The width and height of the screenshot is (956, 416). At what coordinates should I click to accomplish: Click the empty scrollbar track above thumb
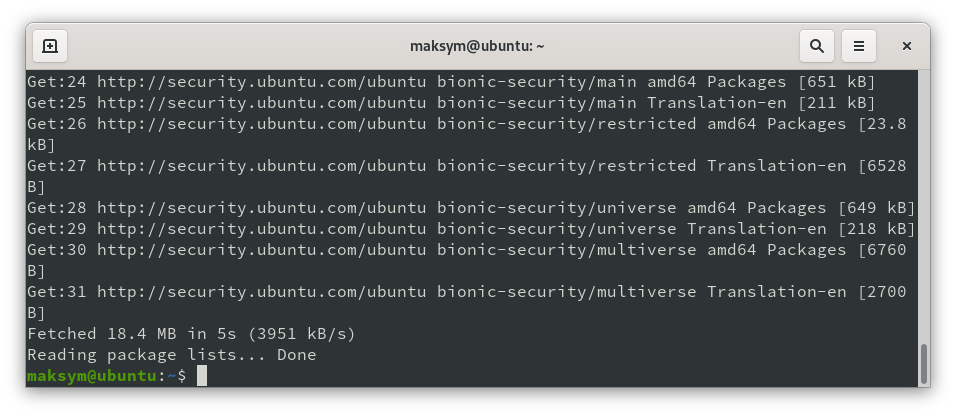(923, 200)
